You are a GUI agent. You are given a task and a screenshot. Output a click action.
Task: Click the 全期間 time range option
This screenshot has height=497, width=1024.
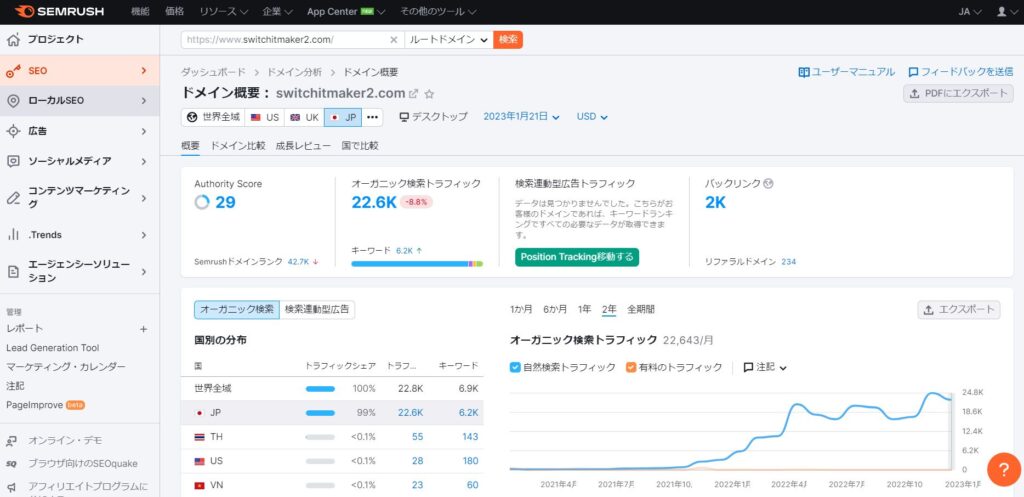[641, 310]
